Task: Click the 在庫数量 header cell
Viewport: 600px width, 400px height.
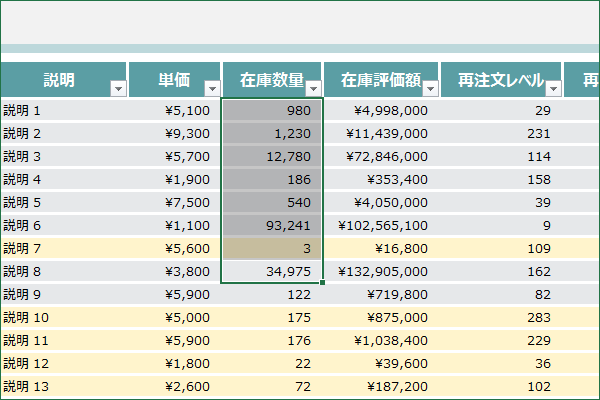Action: coord(272,80)
